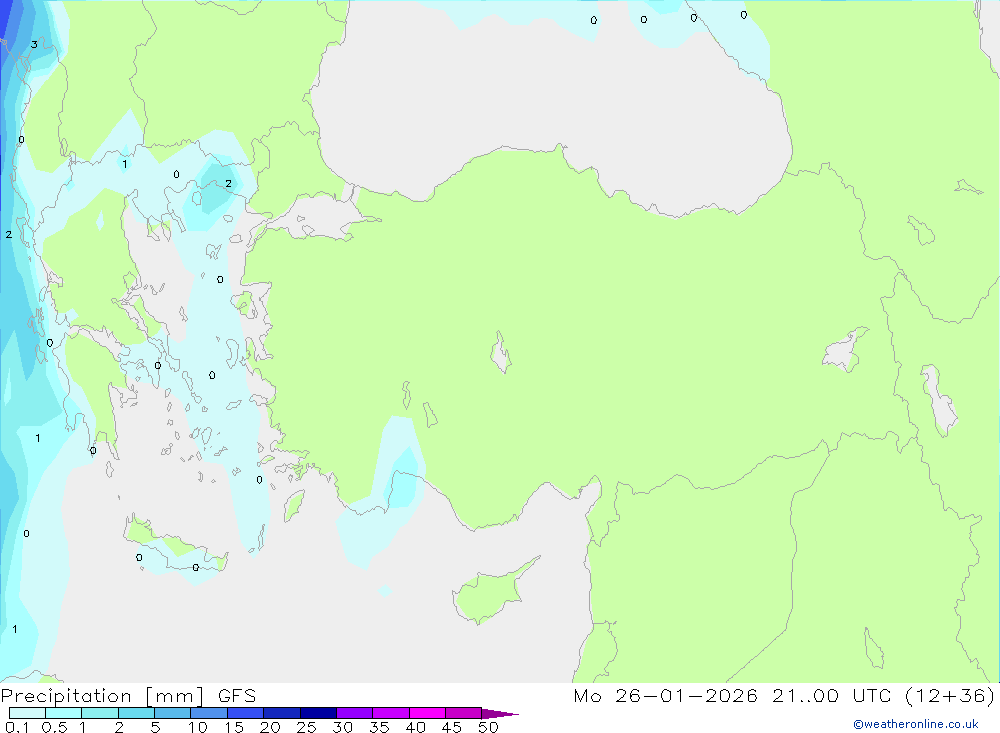Click the 'Mo 26-01-2026' date text

click(x=665, y=696)
